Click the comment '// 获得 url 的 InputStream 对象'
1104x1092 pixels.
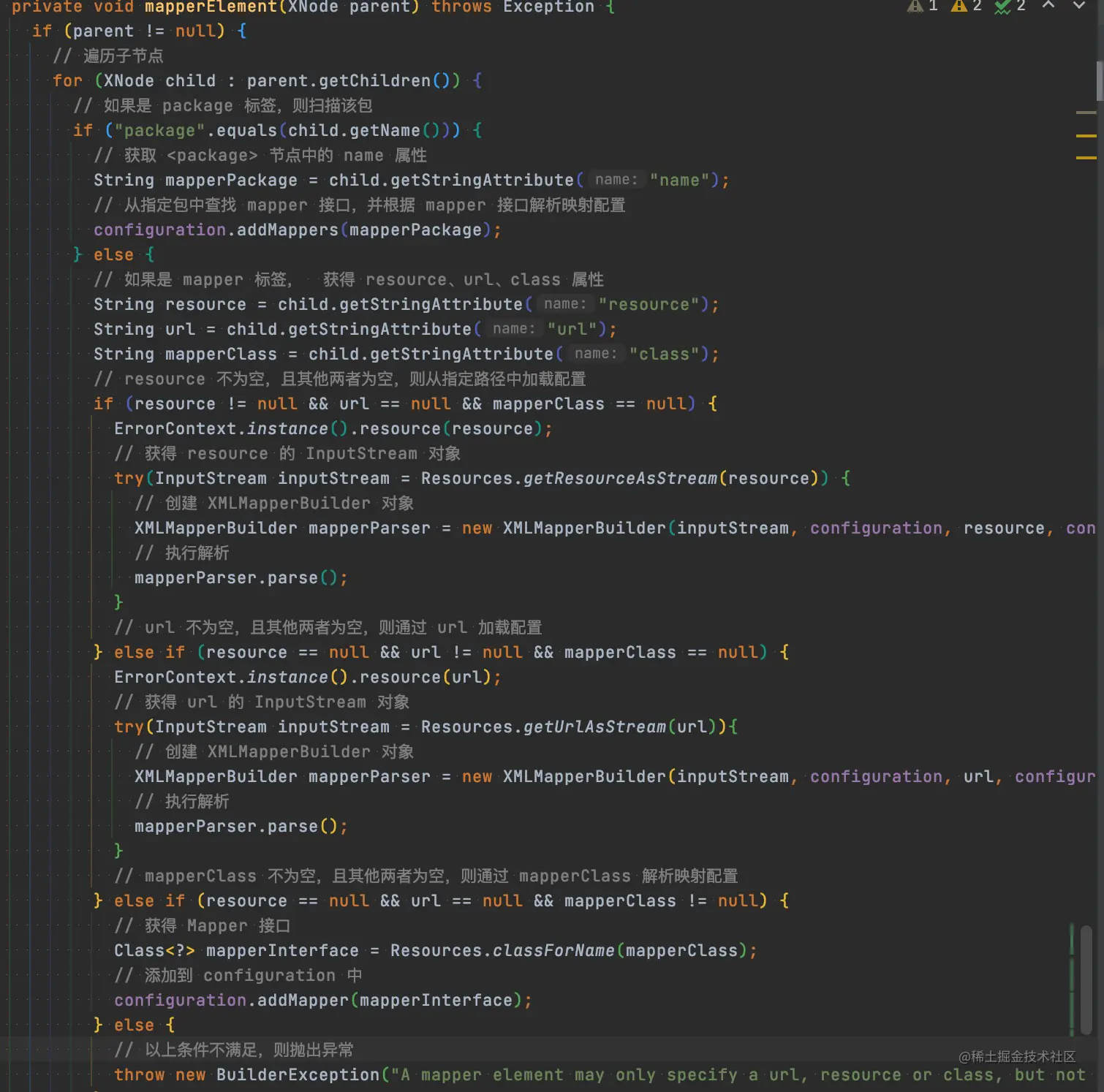(262, 702)
